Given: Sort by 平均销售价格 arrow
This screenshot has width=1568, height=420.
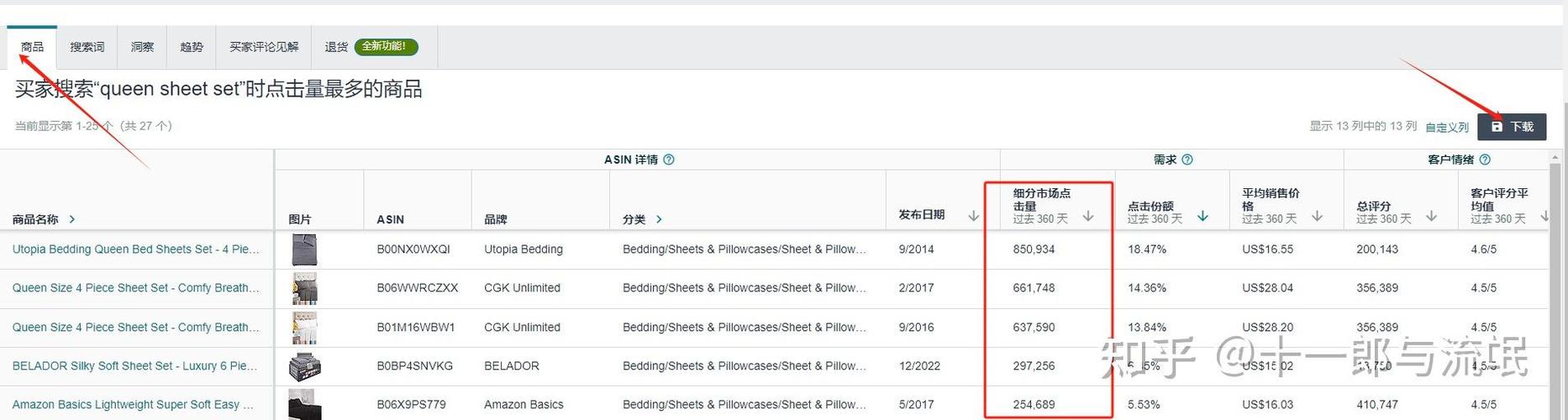Looking at the screenshot, I should pyautogui.click(x=1317, y=217).
